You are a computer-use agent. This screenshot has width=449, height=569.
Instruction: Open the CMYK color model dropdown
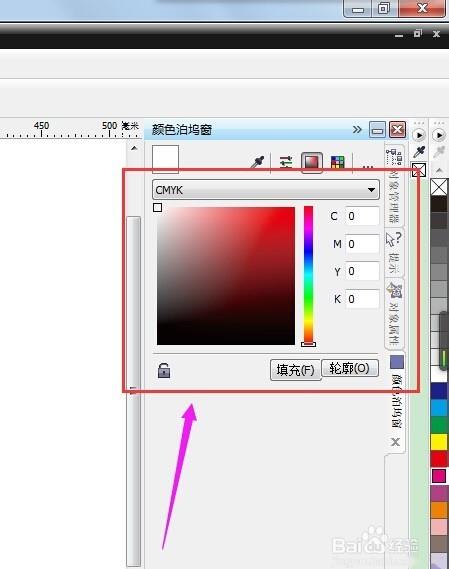click(x=266, y=189)
